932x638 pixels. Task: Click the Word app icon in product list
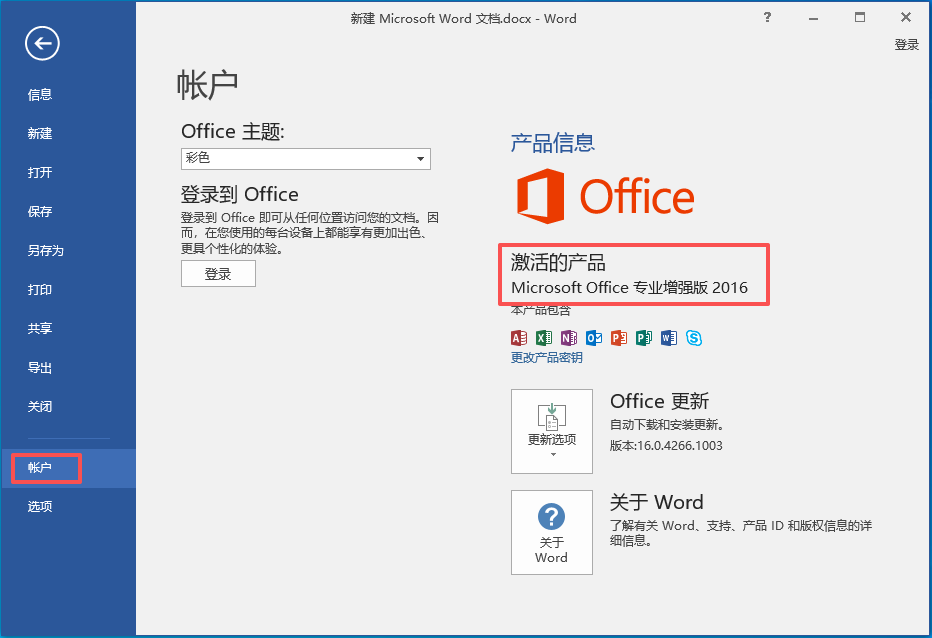coord(669,338)
